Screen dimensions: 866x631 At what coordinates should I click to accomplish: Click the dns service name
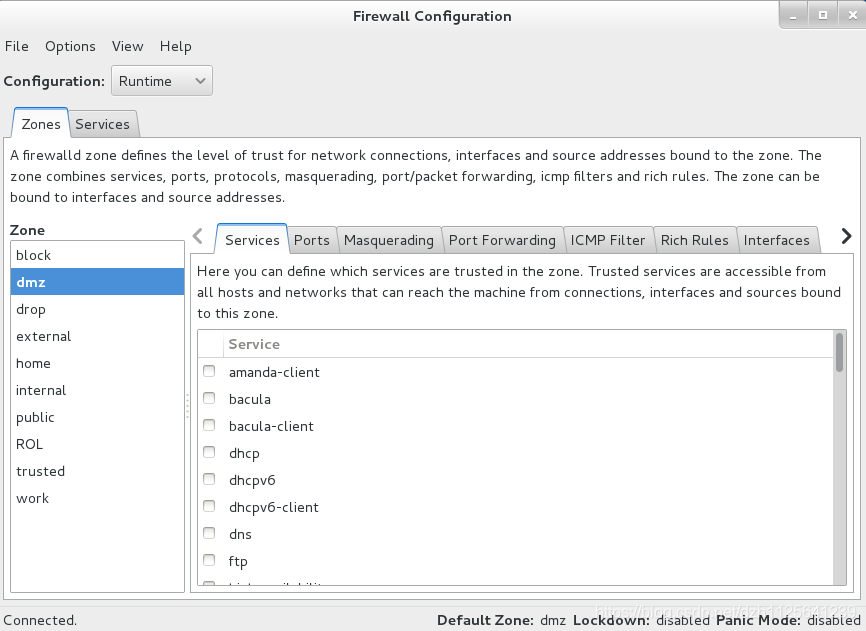click(x=240, y=534)
